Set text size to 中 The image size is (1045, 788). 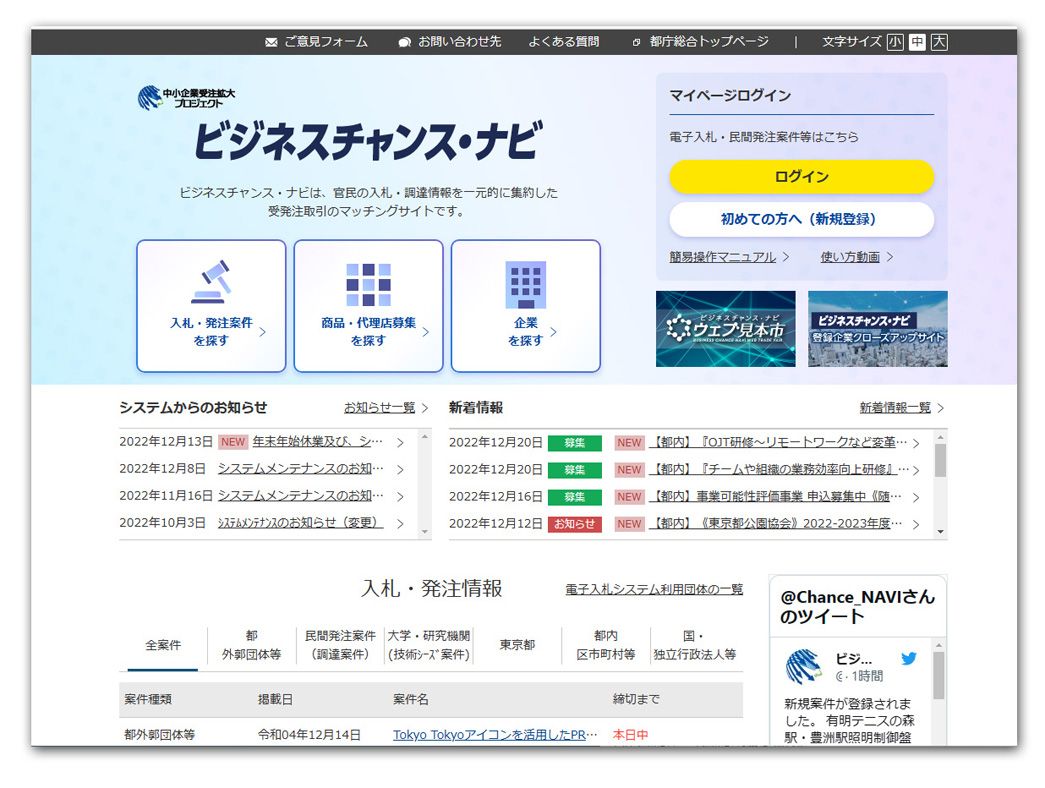pyautogui.click(x=917, y=42)
